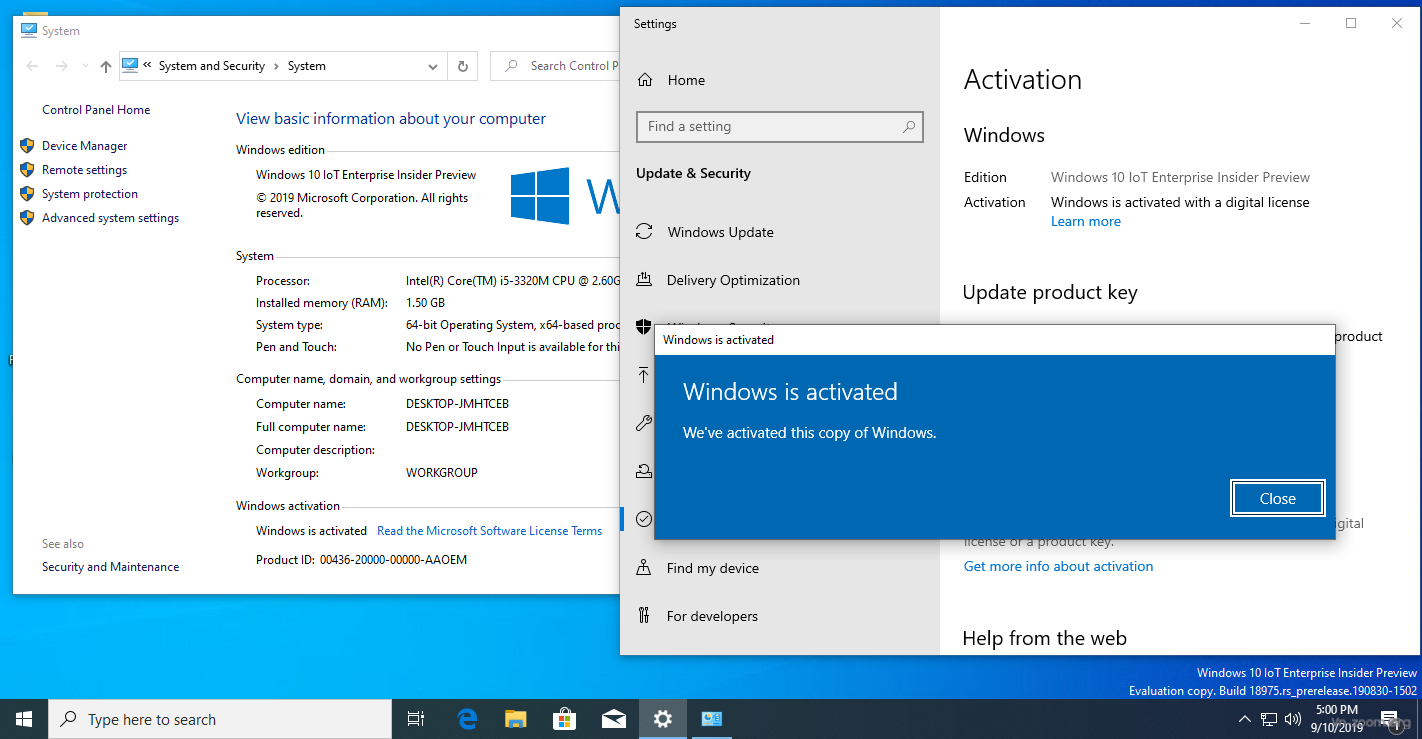Open Control Panel Home link
The width and height of the screenshot is (1422, 739).
[x=96, y=110]
